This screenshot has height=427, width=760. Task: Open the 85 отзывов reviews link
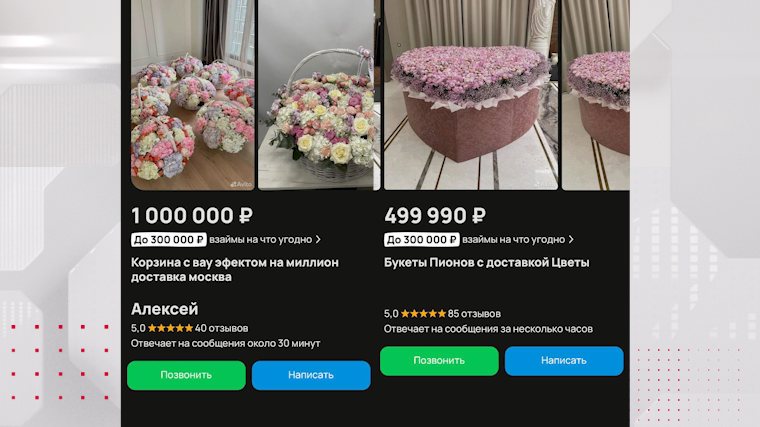click(475, 314)
